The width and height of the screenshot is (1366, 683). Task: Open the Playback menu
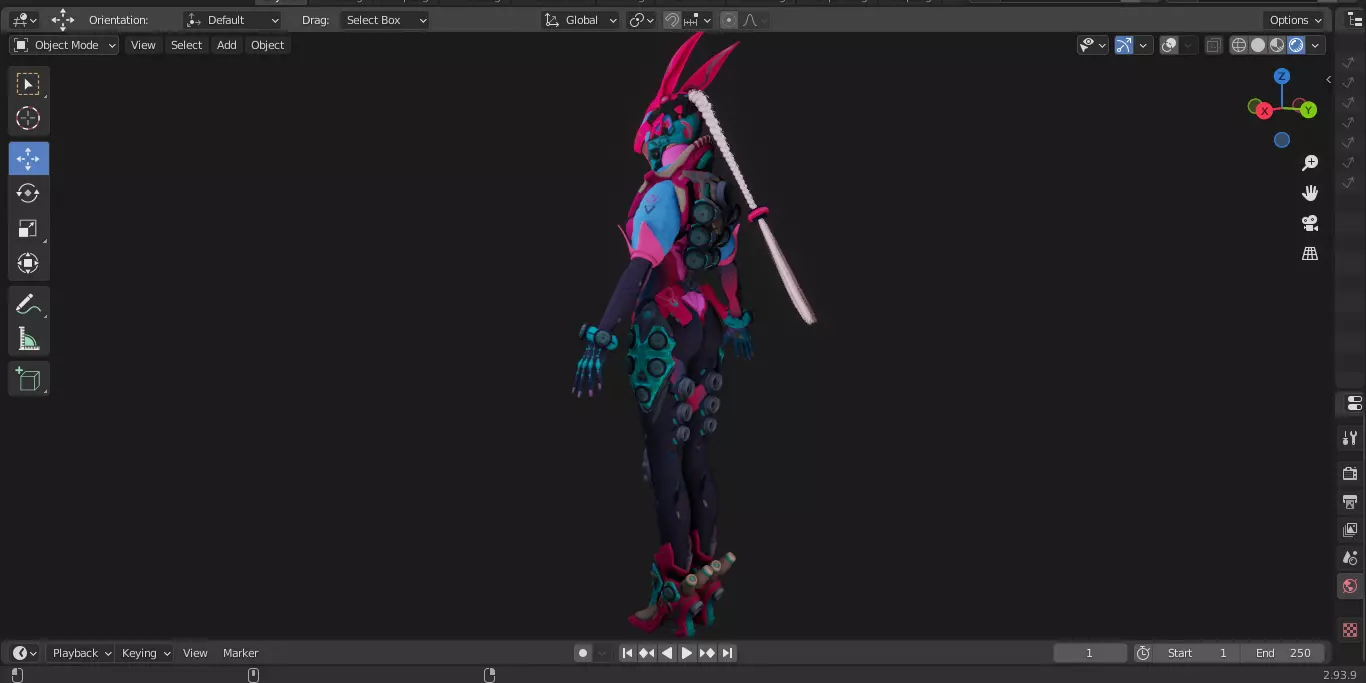[x=80, y=653]
